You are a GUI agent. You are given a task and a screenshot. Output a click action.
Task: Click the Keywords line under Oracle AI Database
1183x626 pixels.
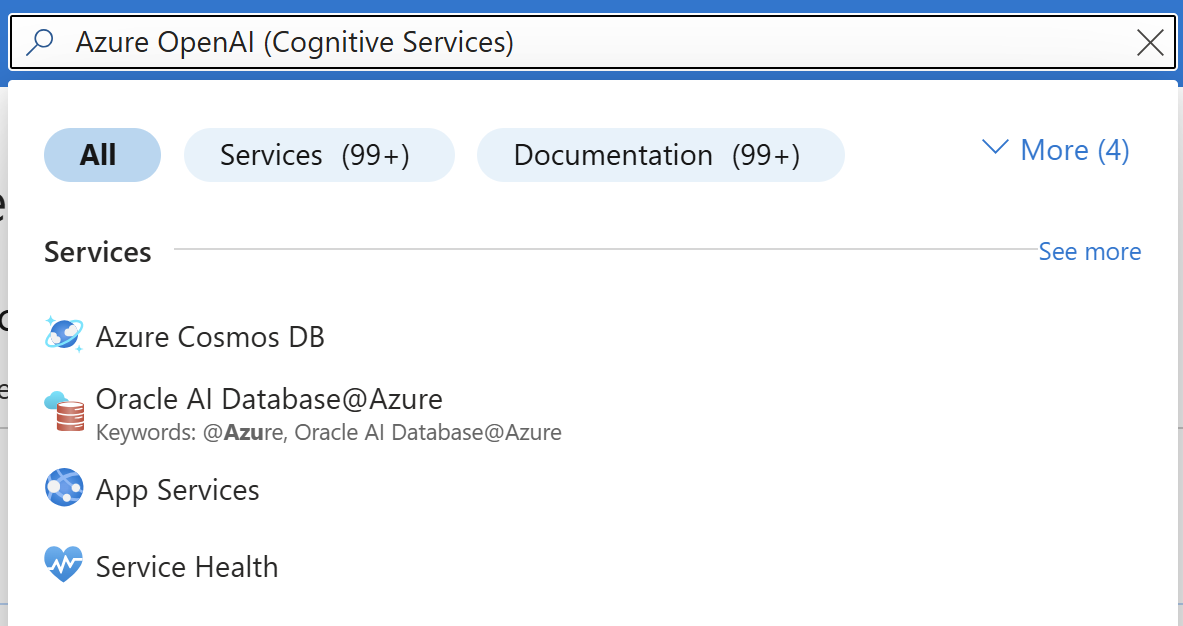click(x=328, y=432)
